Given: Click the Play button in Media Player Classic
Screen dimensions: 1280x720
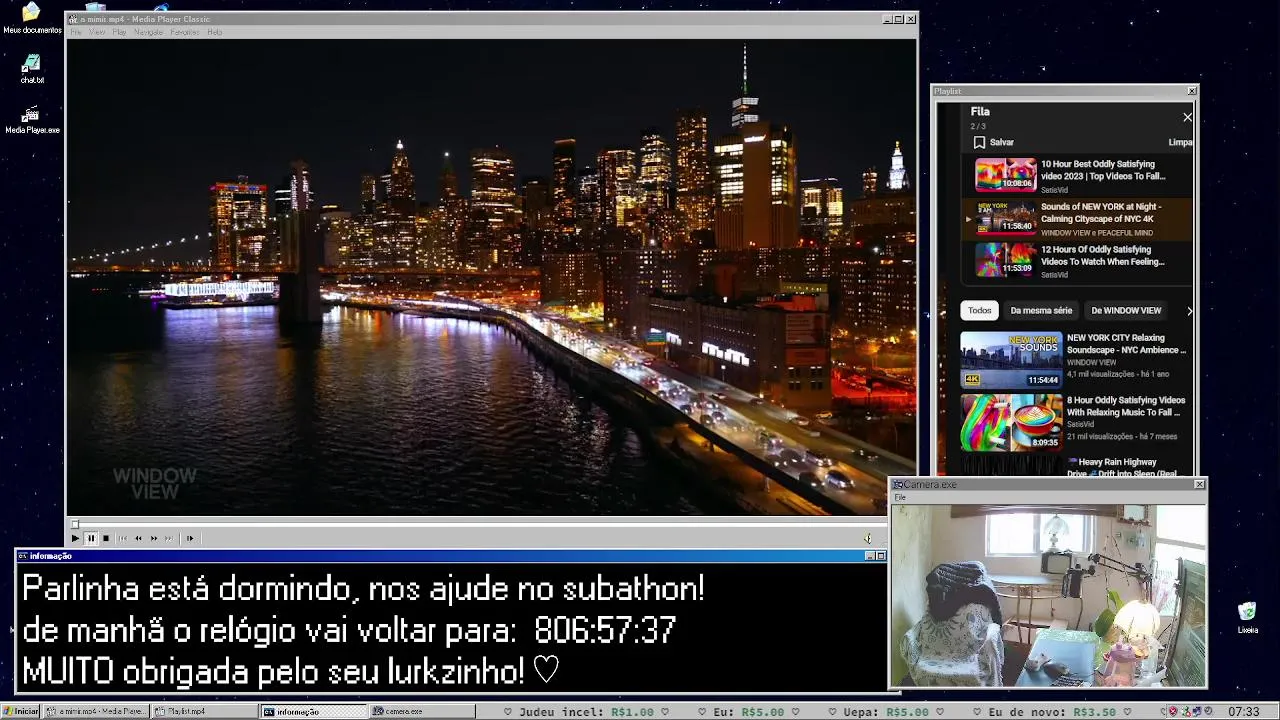Looking at the screenshot, I should (x=75, y=538).
